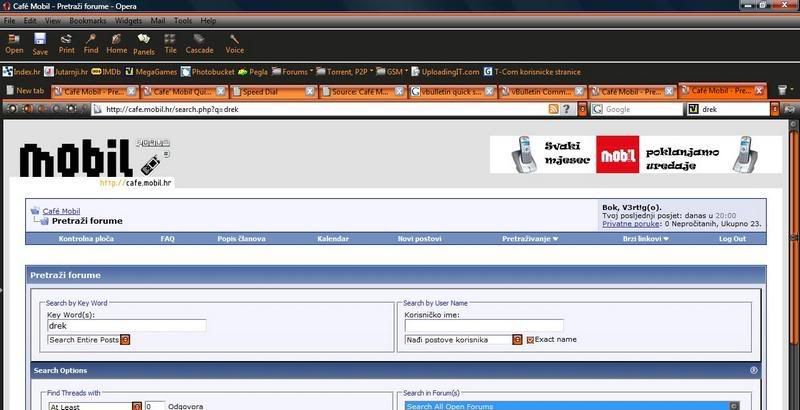Image resolution: width=800 pixels, height=410 pixels.
Task: Cascade windows using the Cascade icon
Action: (199, 44)
